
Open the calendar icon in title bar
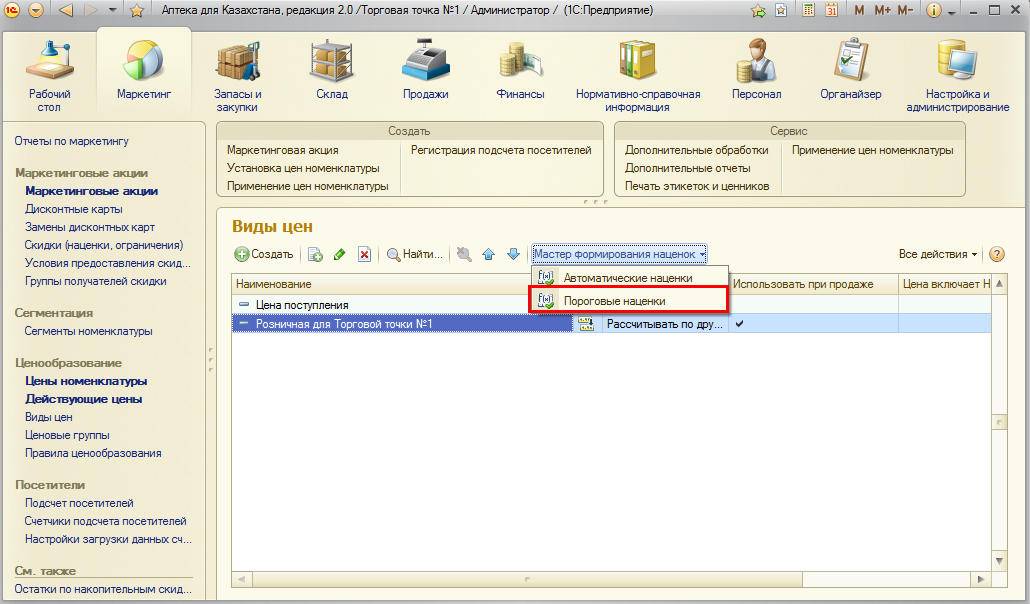coord(830,10)
